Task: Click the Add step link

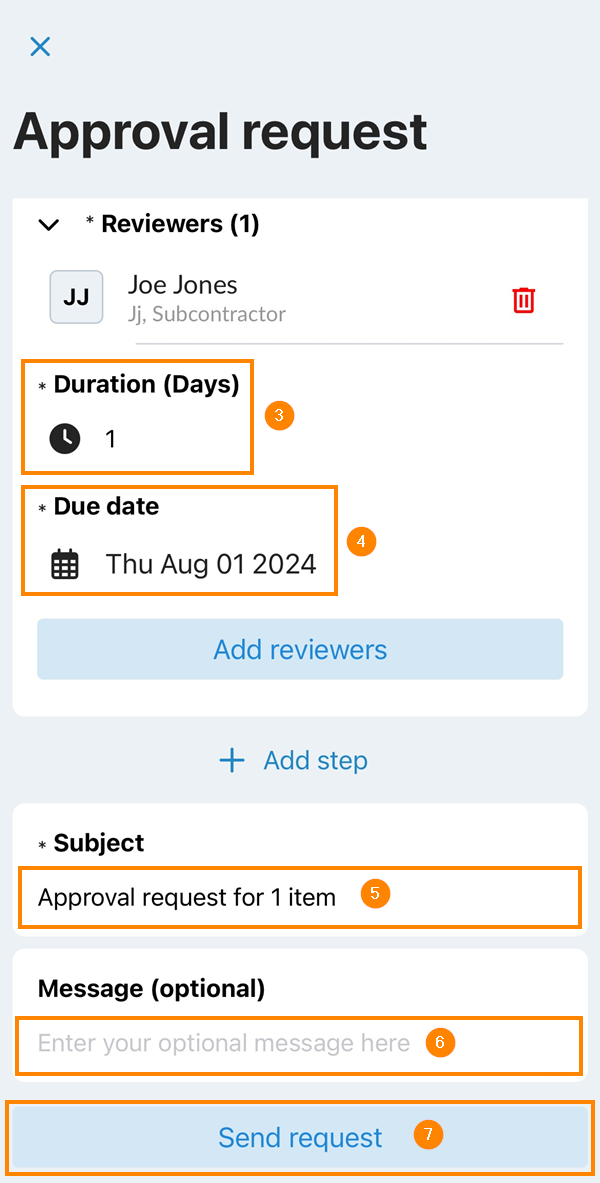Action: [x=315, y=761]
